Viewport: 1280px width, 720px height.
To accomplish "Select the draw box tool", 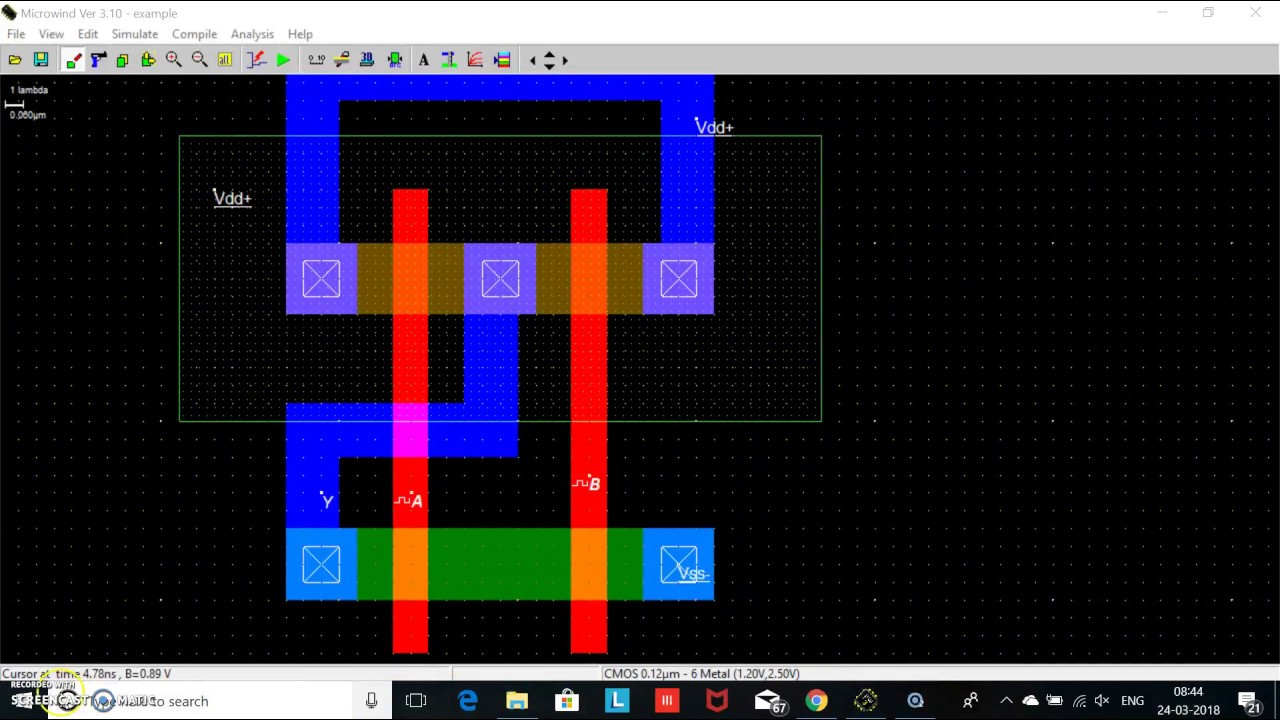I will (73, 60).
